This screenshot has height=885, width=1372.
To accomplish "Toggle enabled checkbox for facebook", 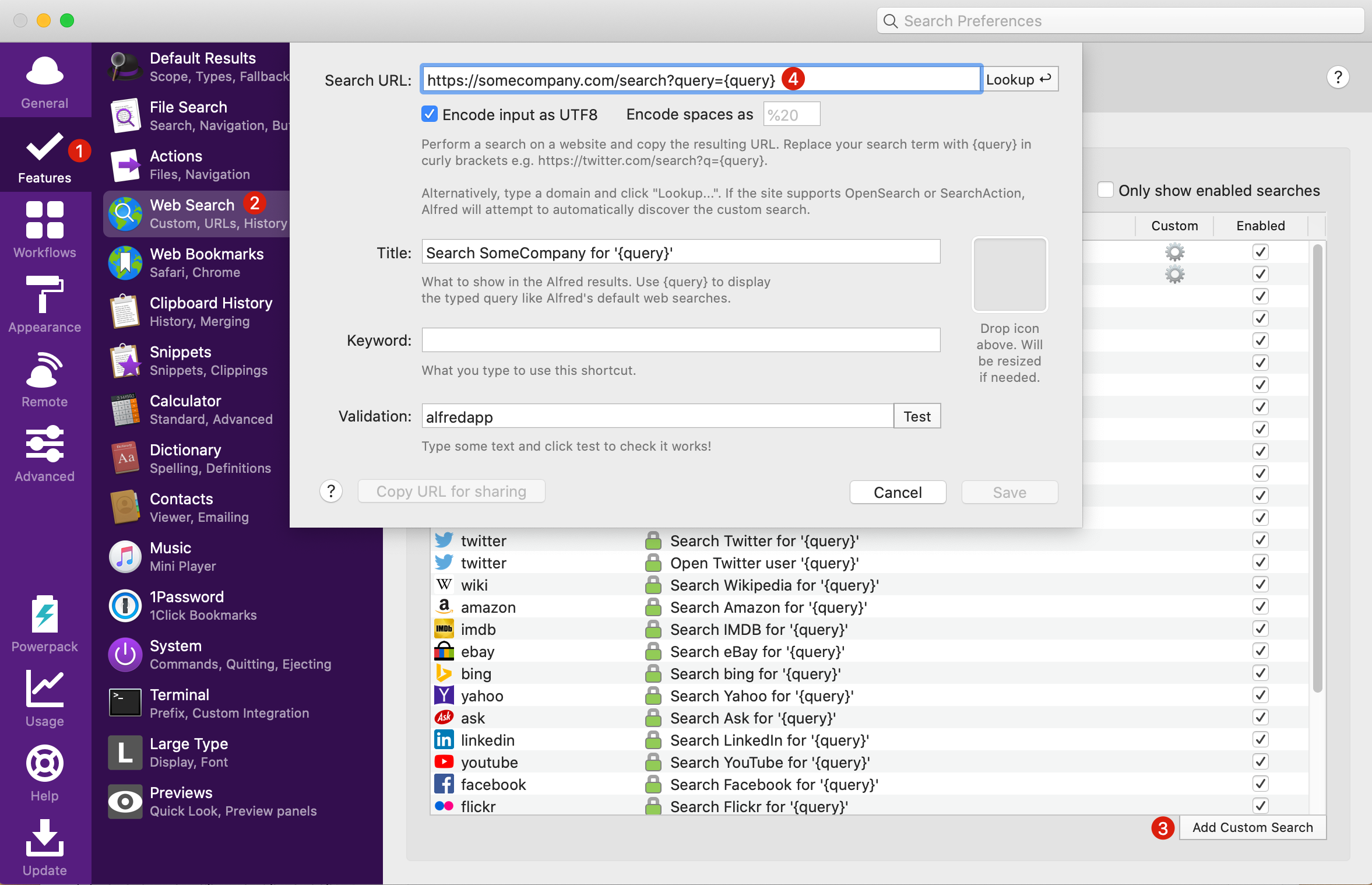I will click(x=1260, y=784).
